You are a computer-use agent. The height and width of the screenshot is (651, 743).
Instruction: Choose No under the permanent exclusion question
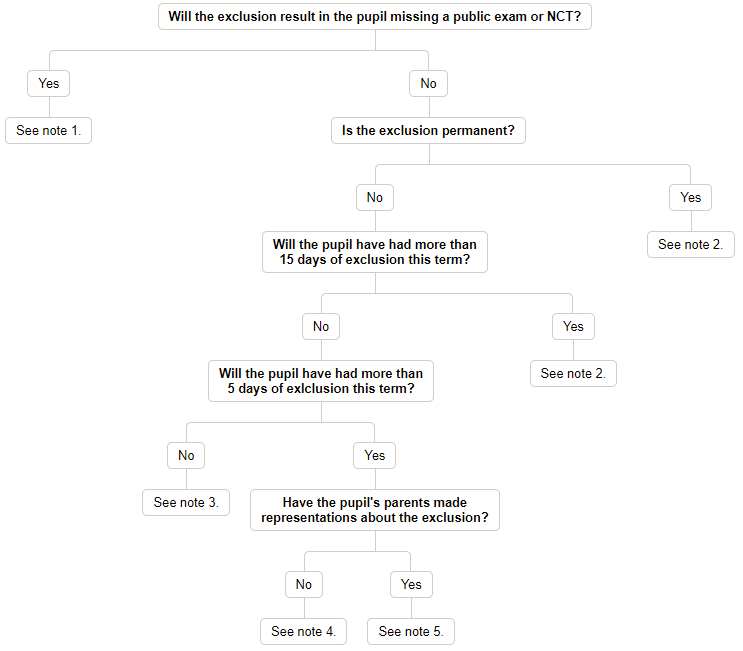(x=375, y=197)
